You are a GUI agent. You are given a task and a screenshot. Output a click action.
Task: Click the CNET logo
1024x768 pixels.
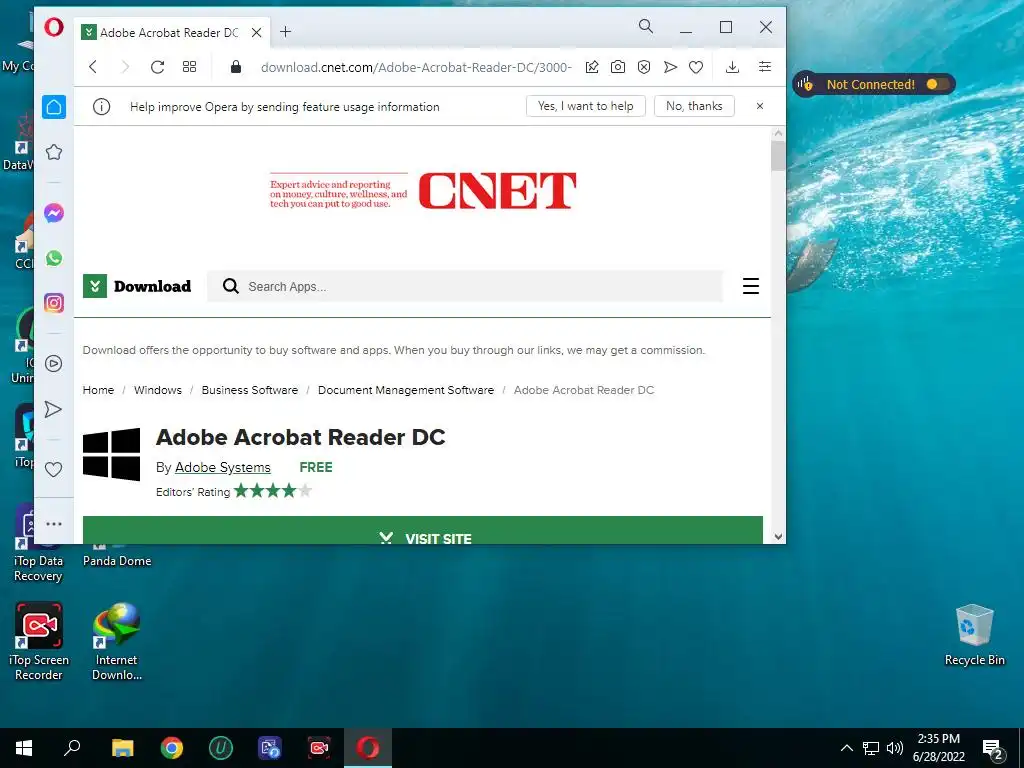point(497,191)
